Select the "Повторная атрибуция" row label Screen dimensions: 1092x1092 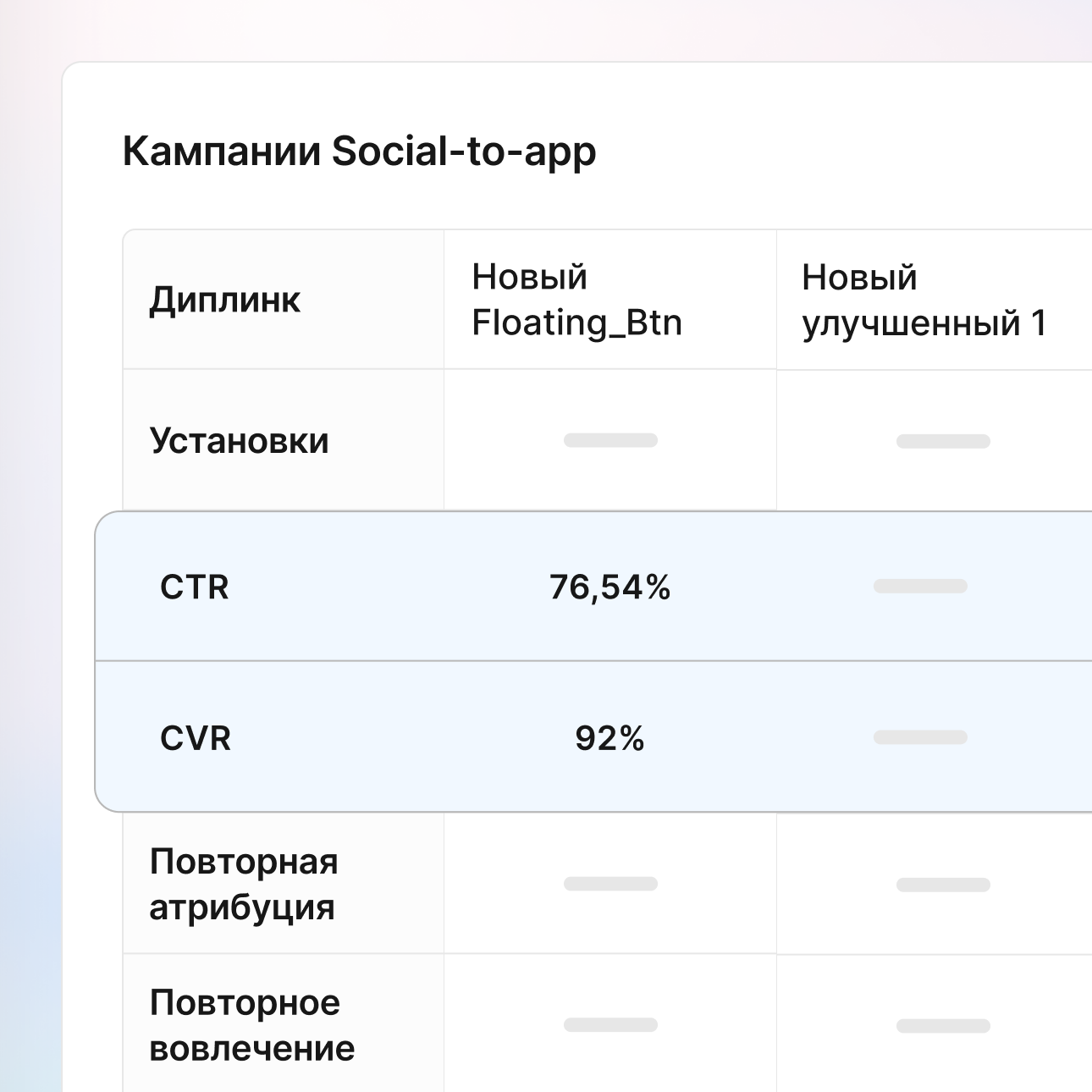(243, 884)
